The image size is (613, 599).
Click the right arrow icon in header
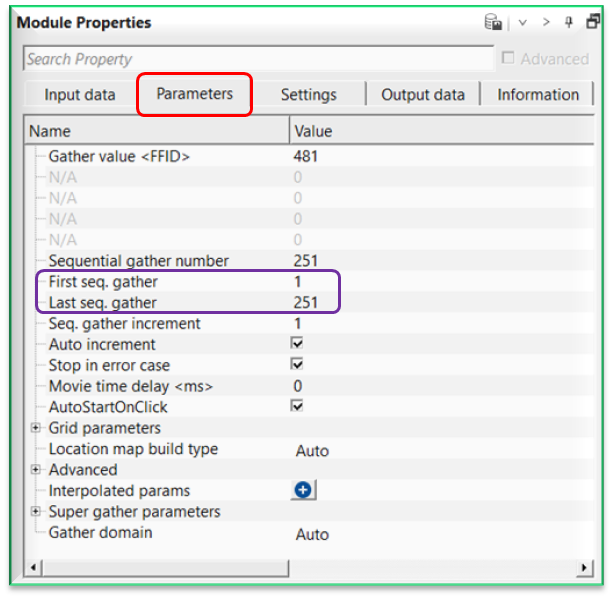(x=546, y=22)
